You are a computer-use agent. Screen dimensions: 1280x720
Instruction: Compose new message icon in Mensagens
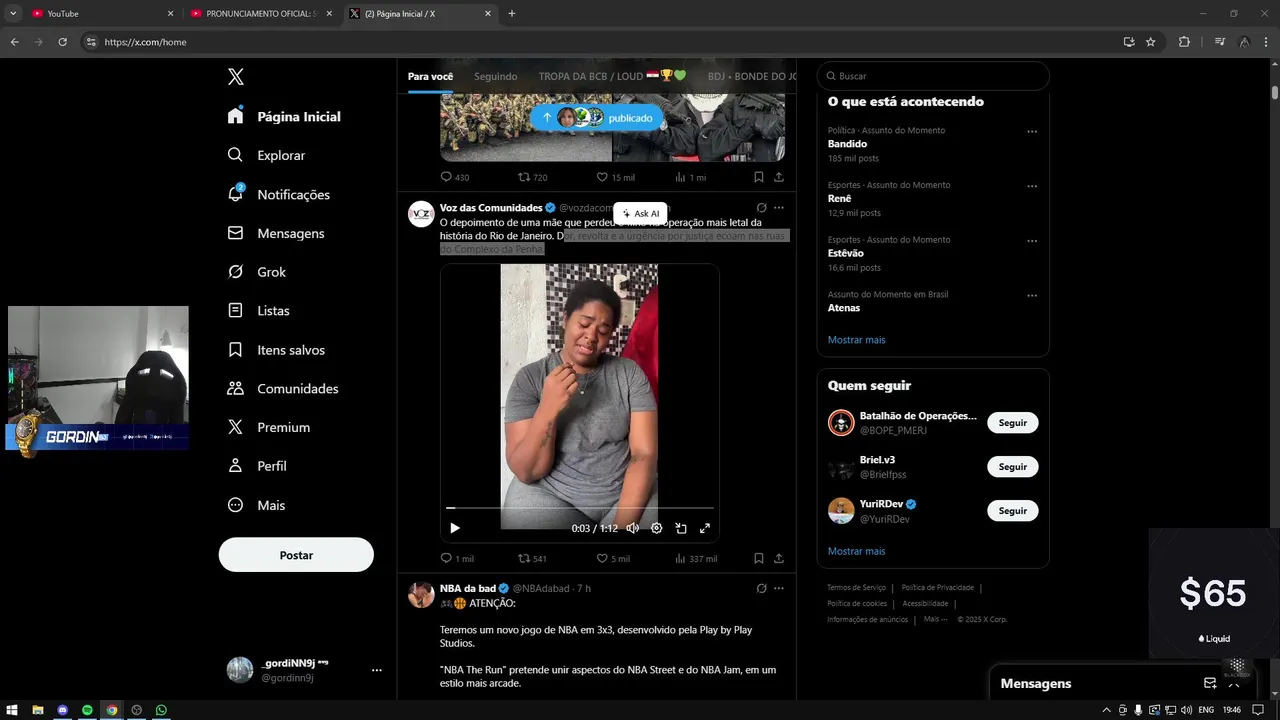(1209, 683)
